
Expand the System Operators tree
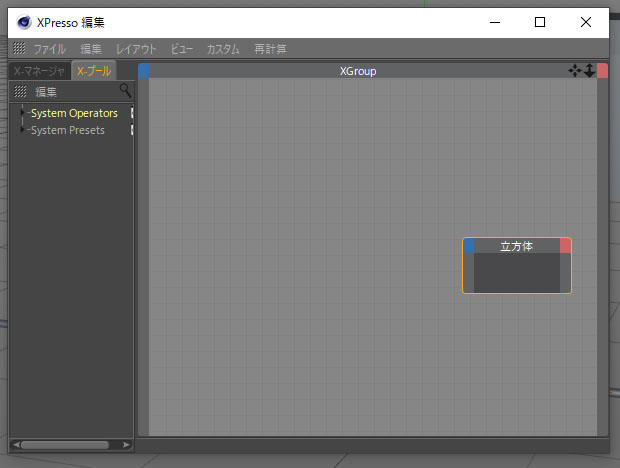point(23,113)
